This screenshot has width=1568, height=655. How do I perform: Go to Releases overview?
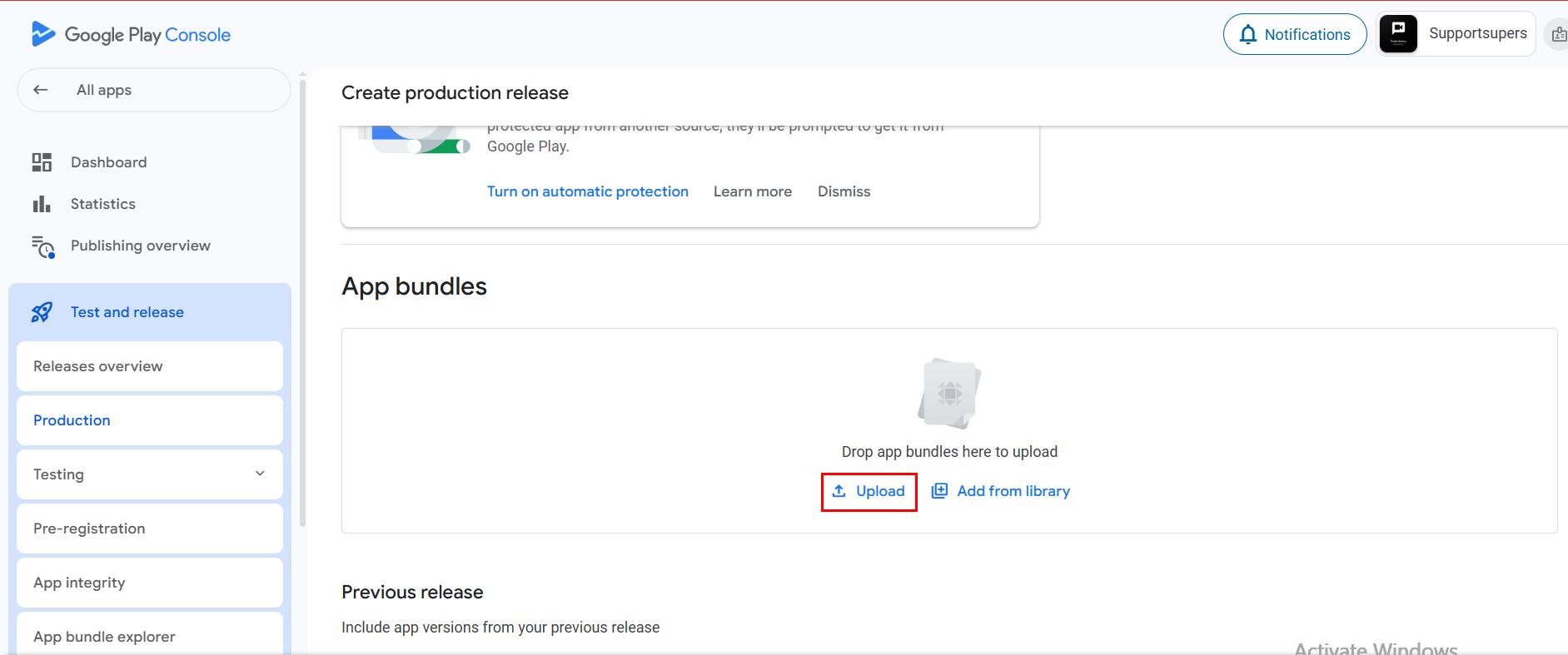pos(98,366)
